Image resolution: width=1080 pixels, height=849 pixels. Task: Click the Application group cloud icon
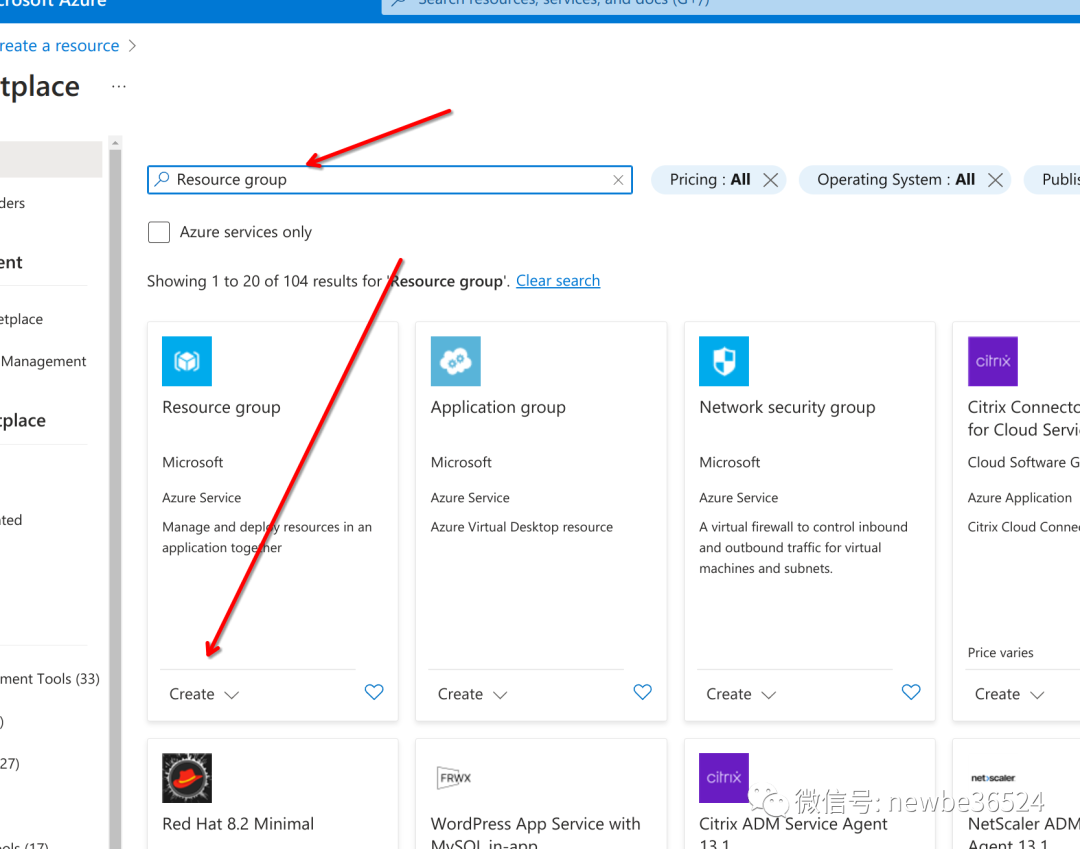tap(455, 361)
